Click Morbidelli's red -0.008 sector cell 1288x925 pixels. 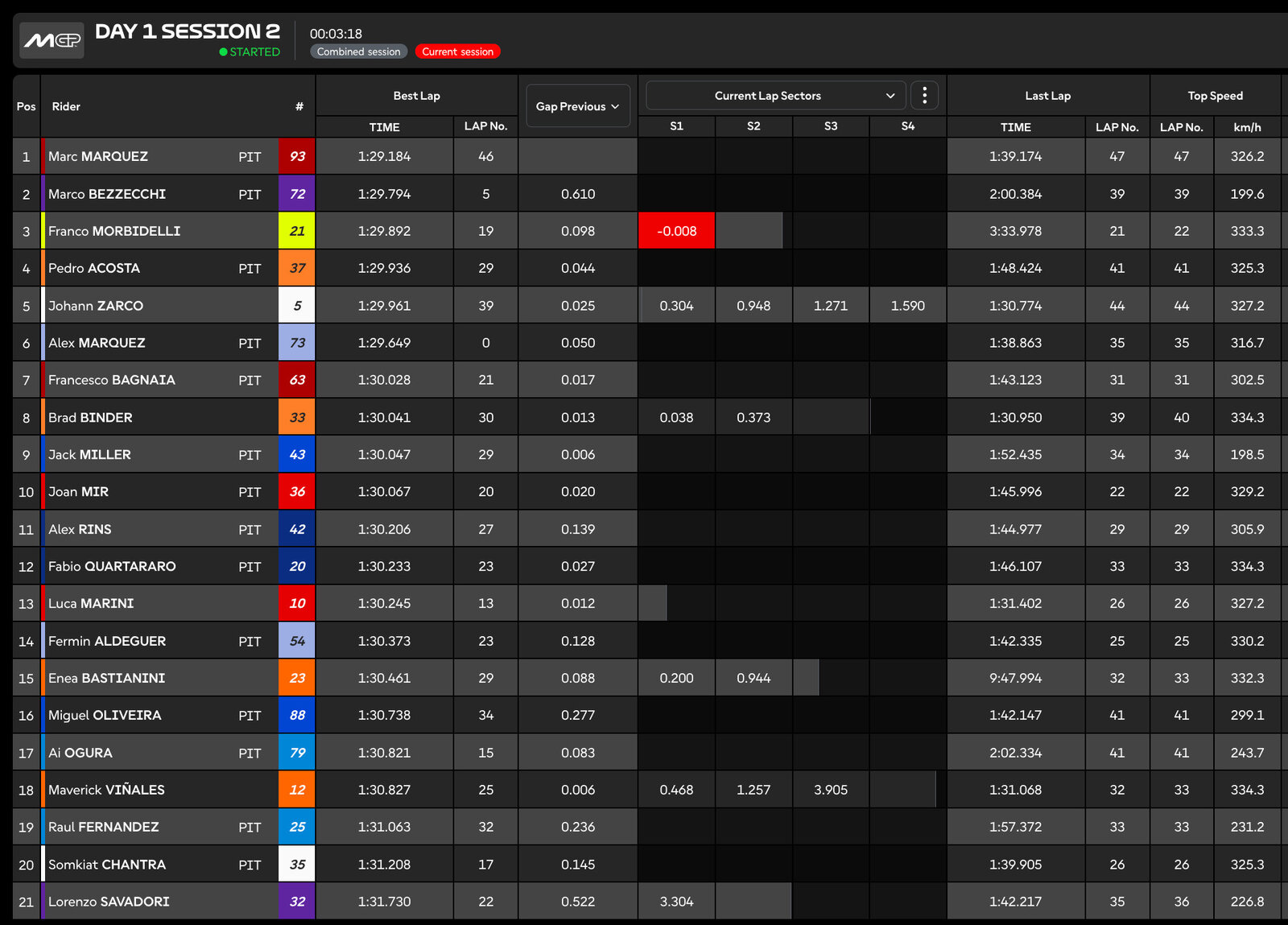point(676,231)
